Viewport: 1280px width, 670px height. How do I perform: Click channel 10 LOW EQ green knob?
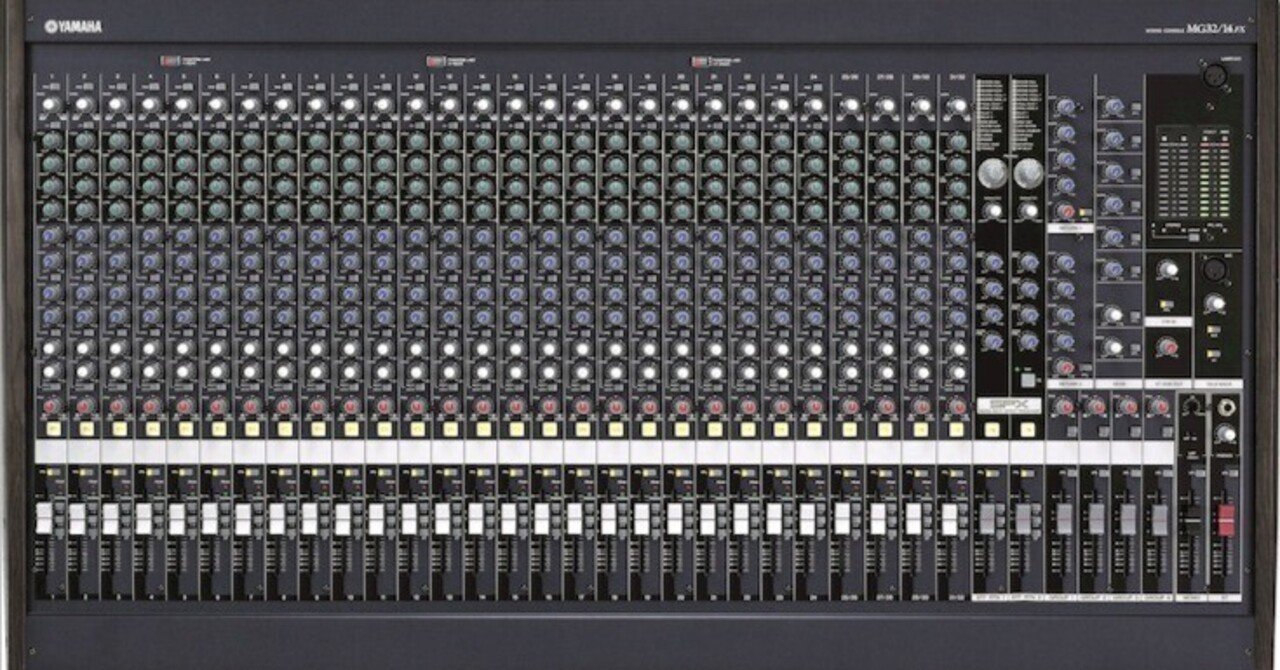(349, 209)
